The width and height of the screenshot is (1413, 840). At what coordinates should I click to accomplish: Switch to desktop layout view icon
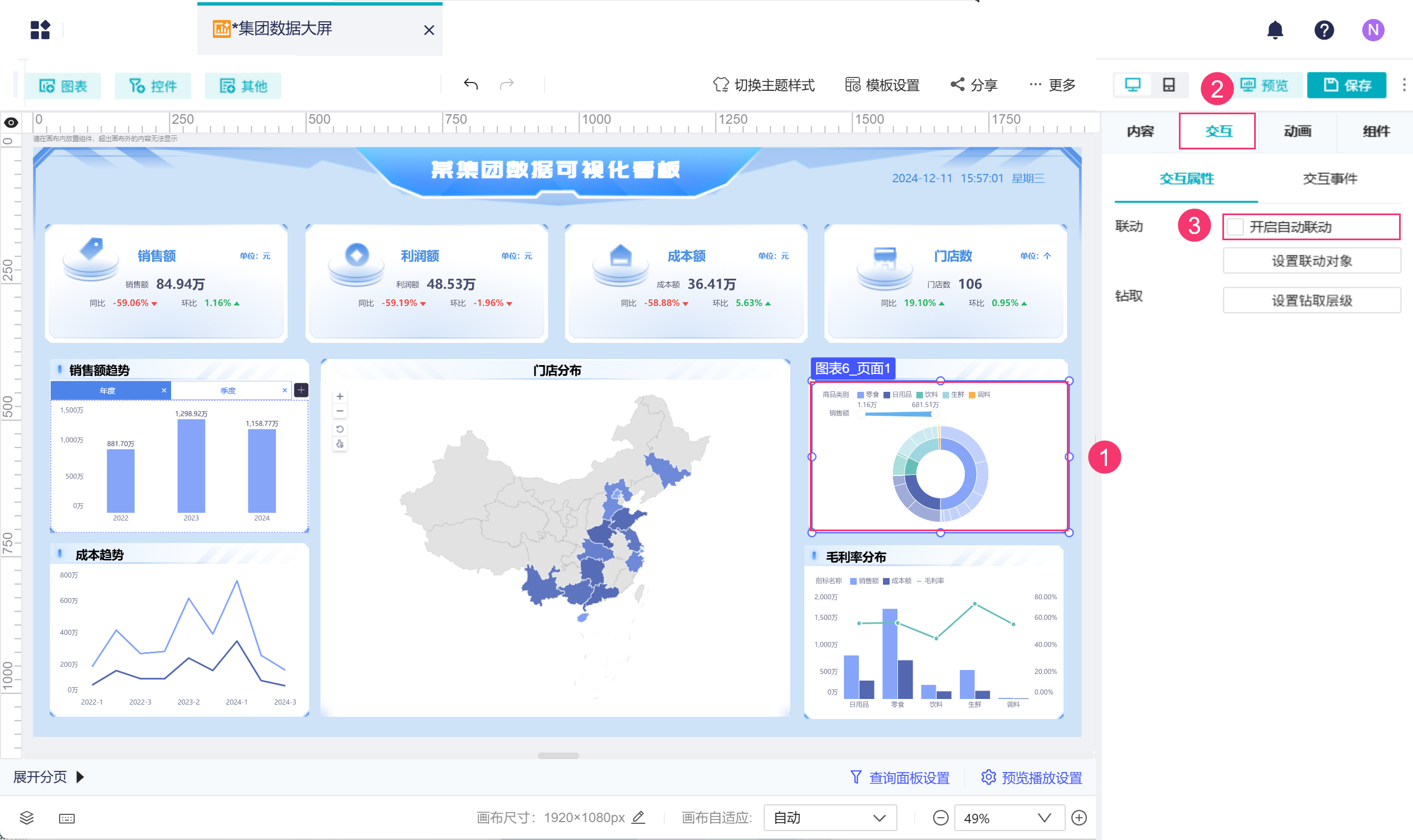click(x=1132, y=85)
